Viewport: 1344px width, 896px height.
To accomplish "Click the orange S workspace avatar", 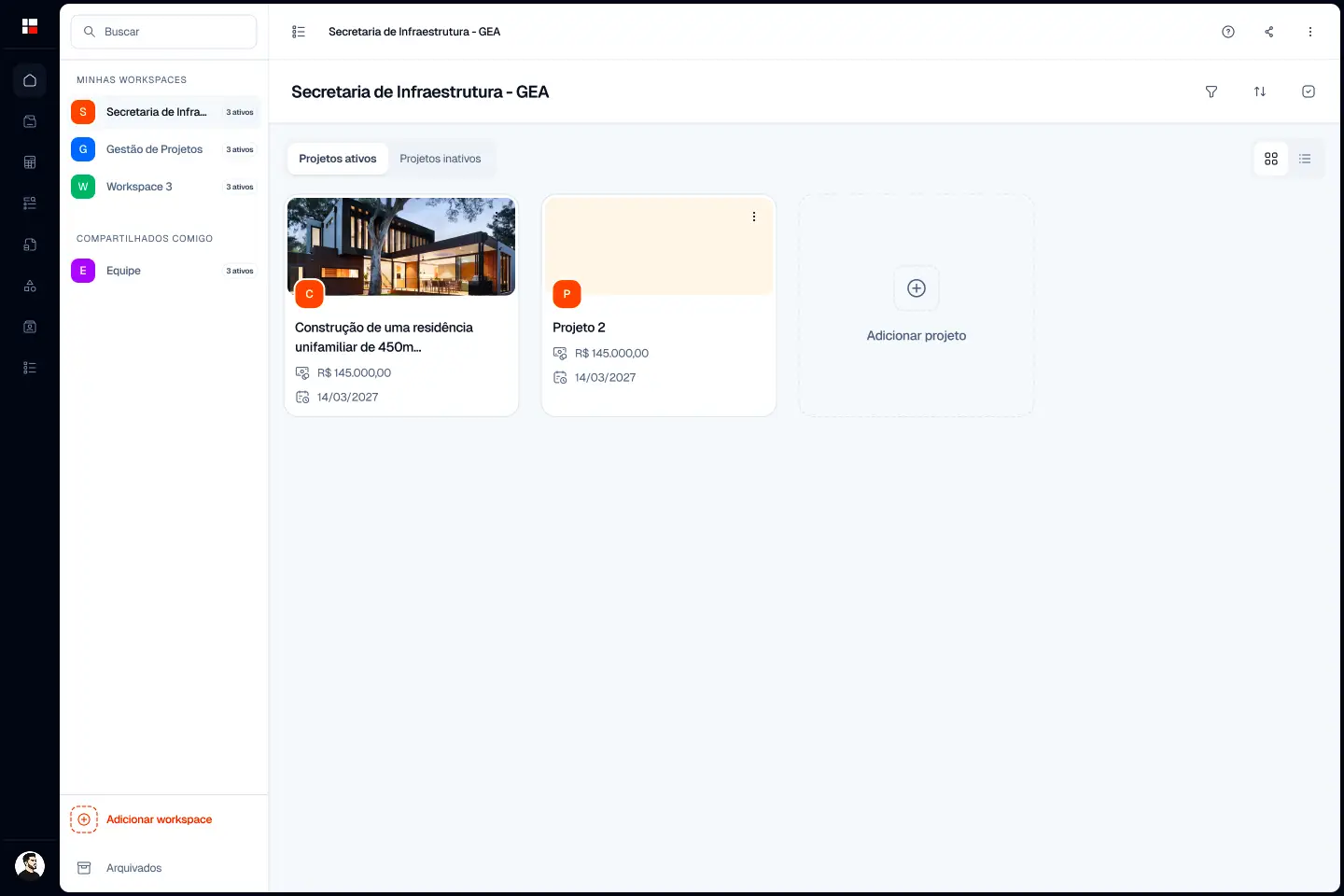I will coord(83,112).
